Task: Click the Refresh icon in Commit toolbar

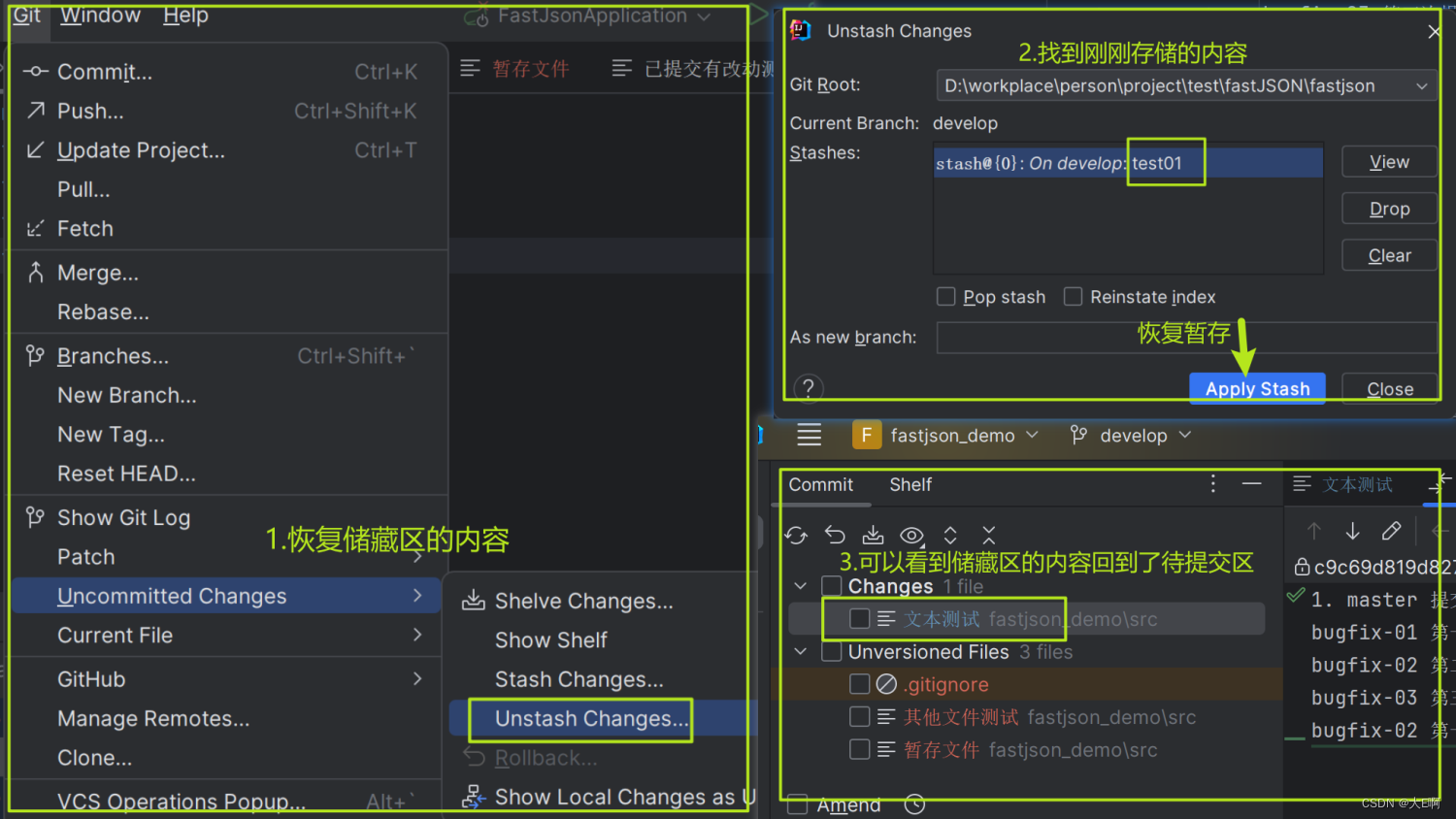Action: point(796,535)
